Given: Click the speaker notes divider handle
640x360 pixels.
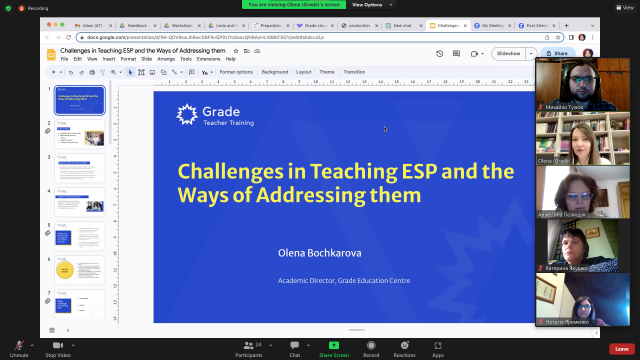Looking at the screenshot, I should (x=356, y=330).
